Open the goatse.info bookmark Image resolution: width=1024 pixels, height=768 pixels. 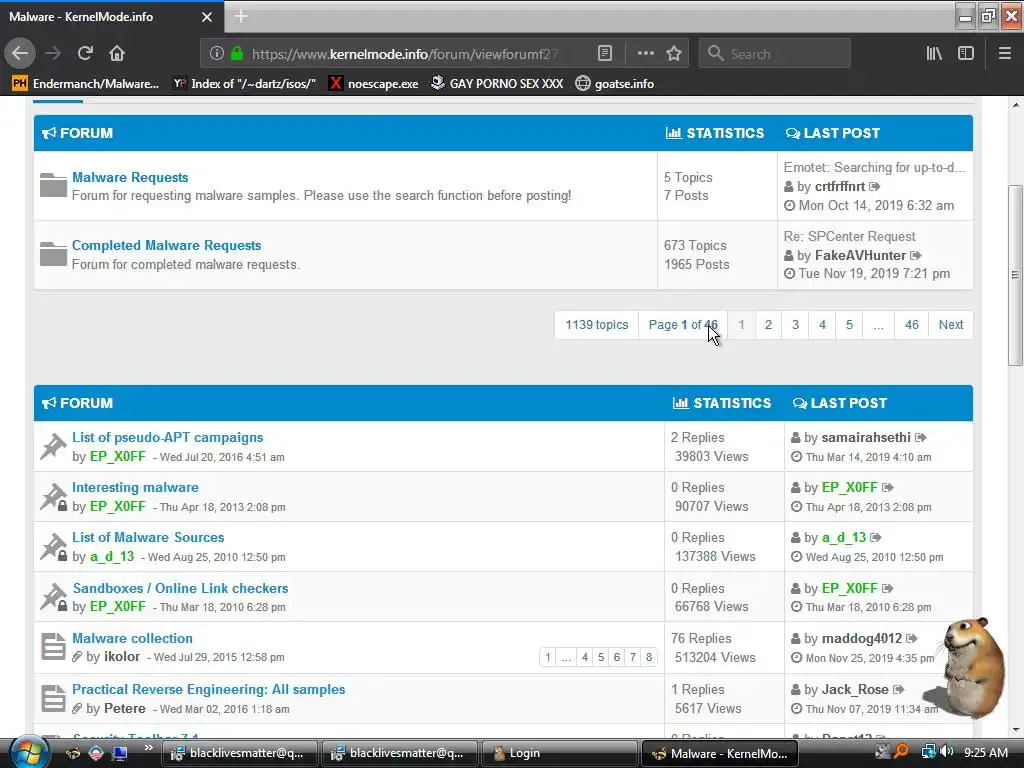pos(615,84)
